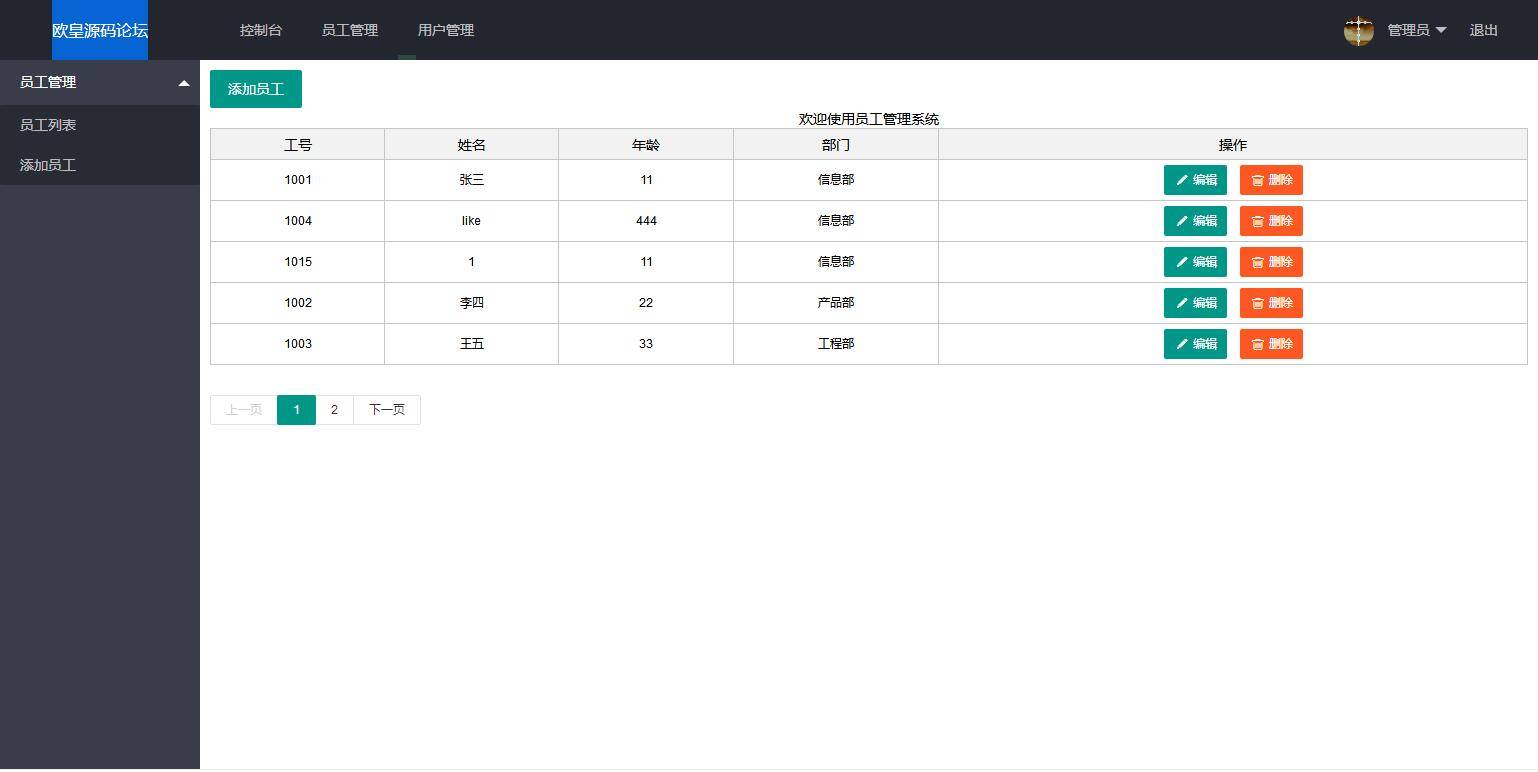Click the pencil icon to edit 张三
The width and height of the screenshot is (1538, 772).
(1182, 180)
